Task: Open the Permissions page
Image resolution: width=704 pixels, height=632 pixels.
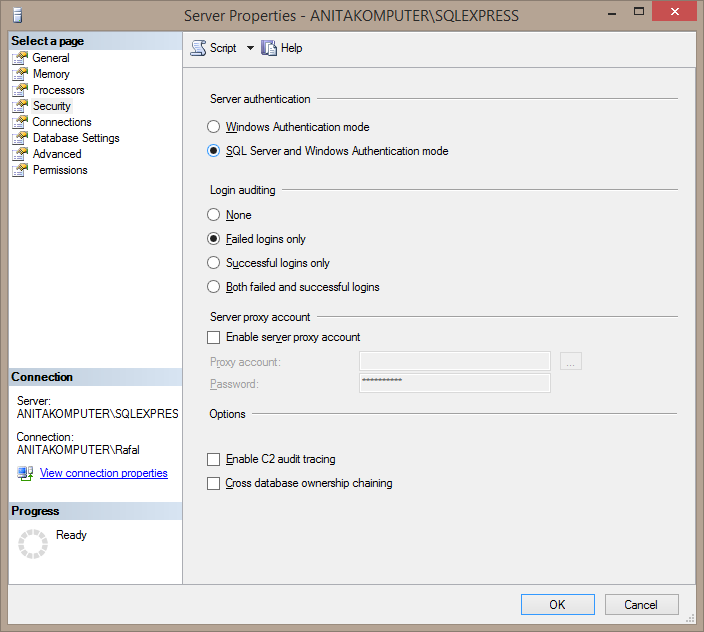Action: [60, 170]
